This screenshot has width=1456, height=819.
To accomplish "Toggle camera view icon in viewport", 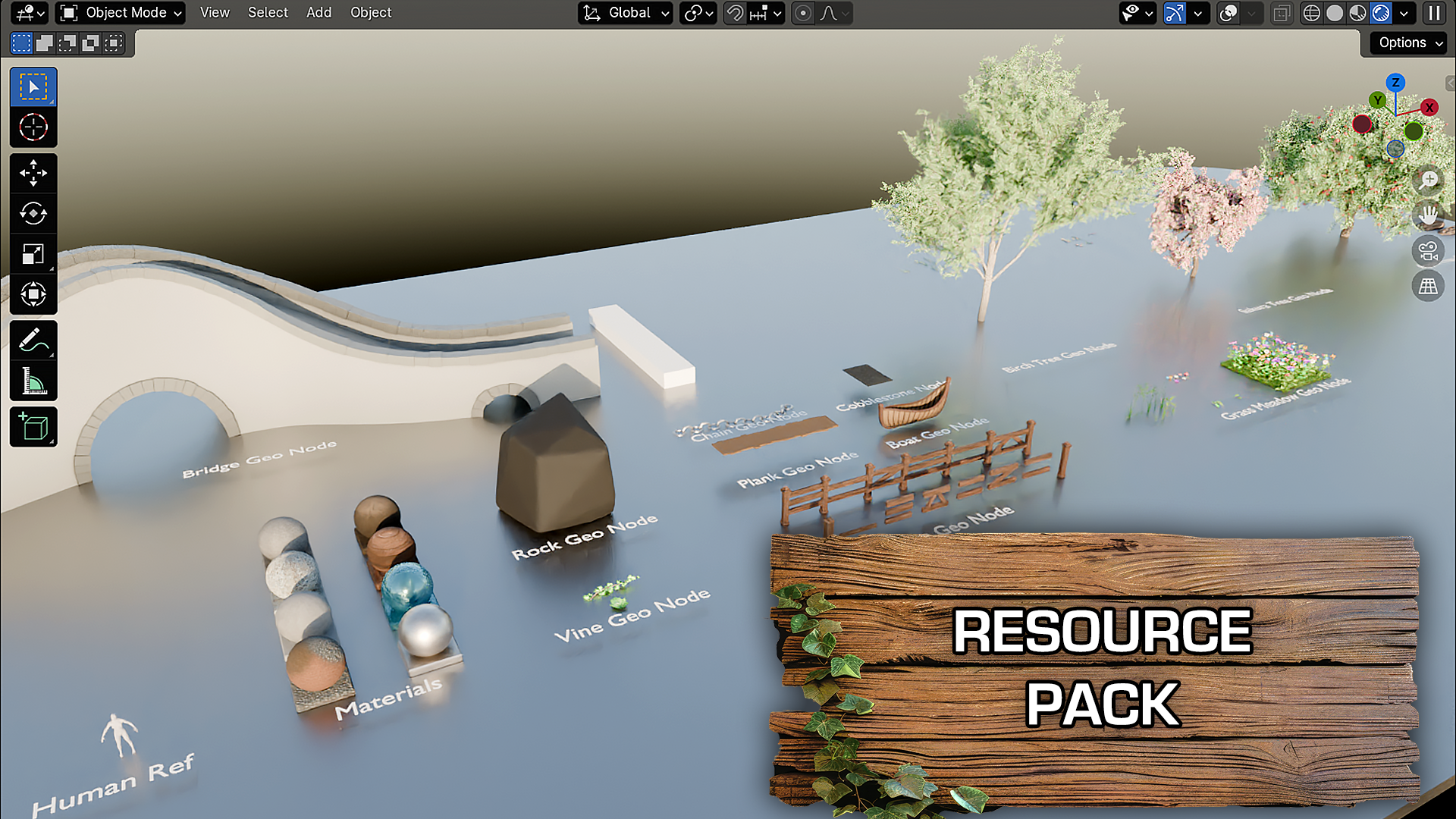I will click(1428, 252).
